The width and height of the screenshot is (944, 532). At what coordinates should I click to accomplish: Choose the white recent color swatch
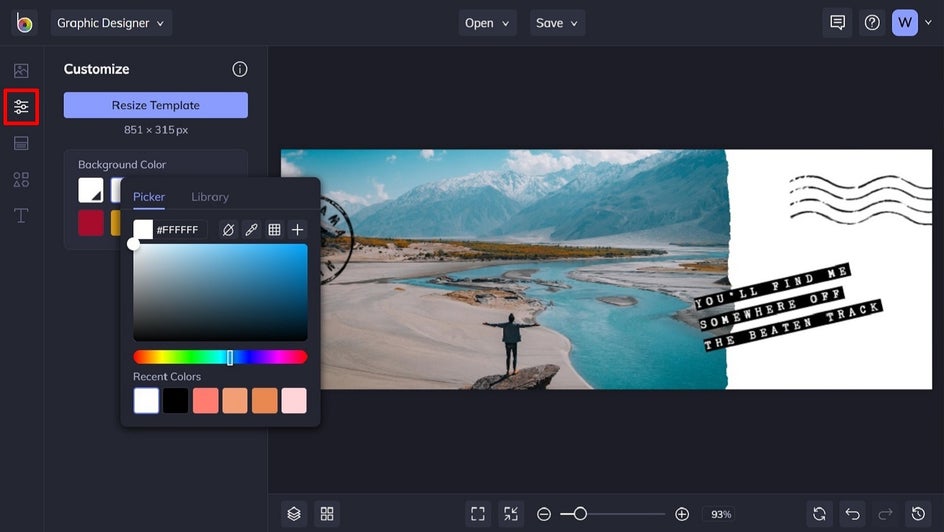pyautogui.click(x=146, y=401)
